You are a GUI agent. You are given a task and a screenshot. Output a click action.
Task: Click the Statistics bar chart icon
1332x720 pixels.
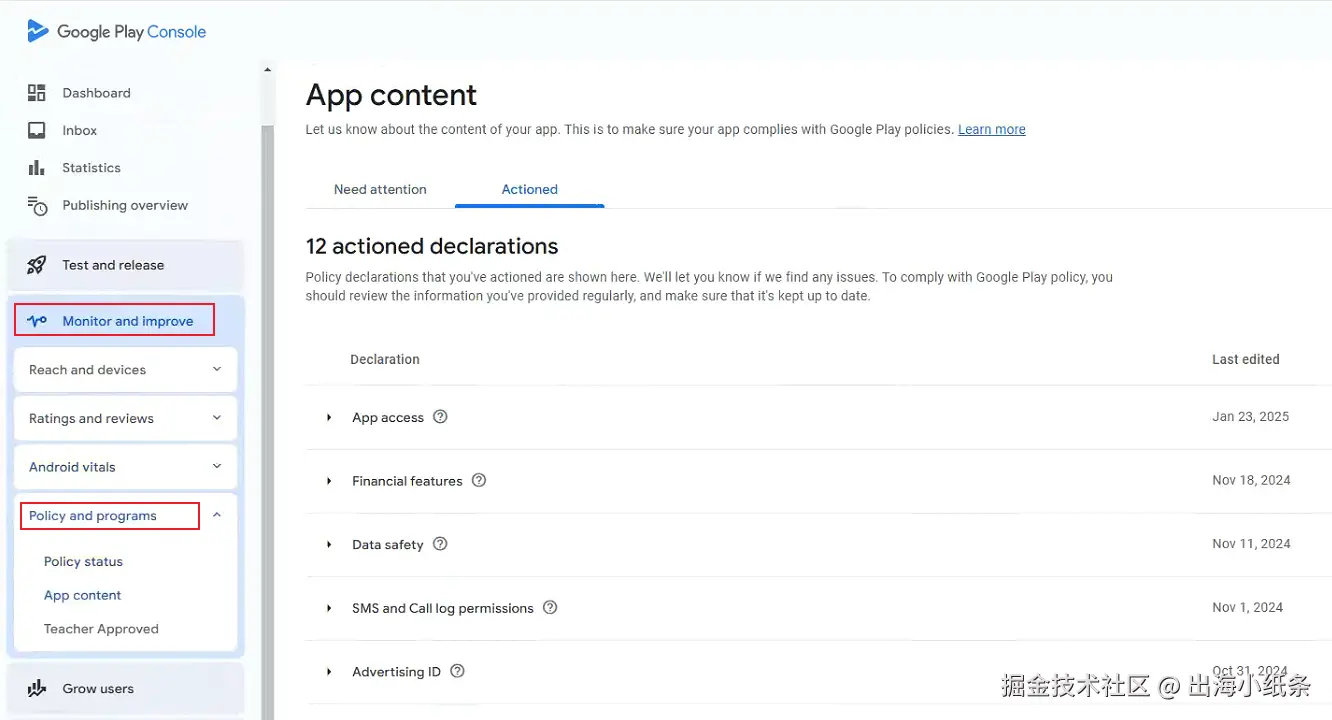tap(37, 168)
